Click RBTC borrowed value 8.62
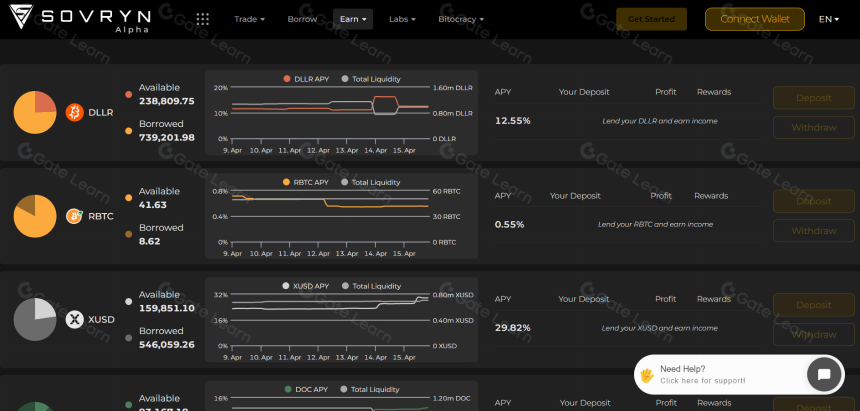 click(149, 241)
